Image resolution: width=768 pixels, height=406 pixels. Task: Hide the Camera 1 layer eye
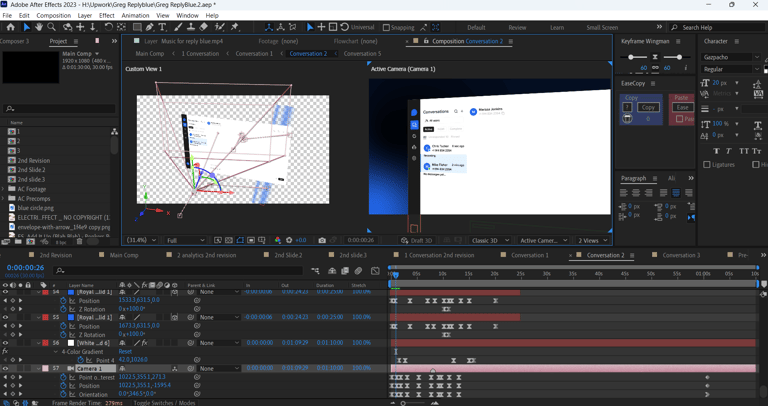coord(5,368)
